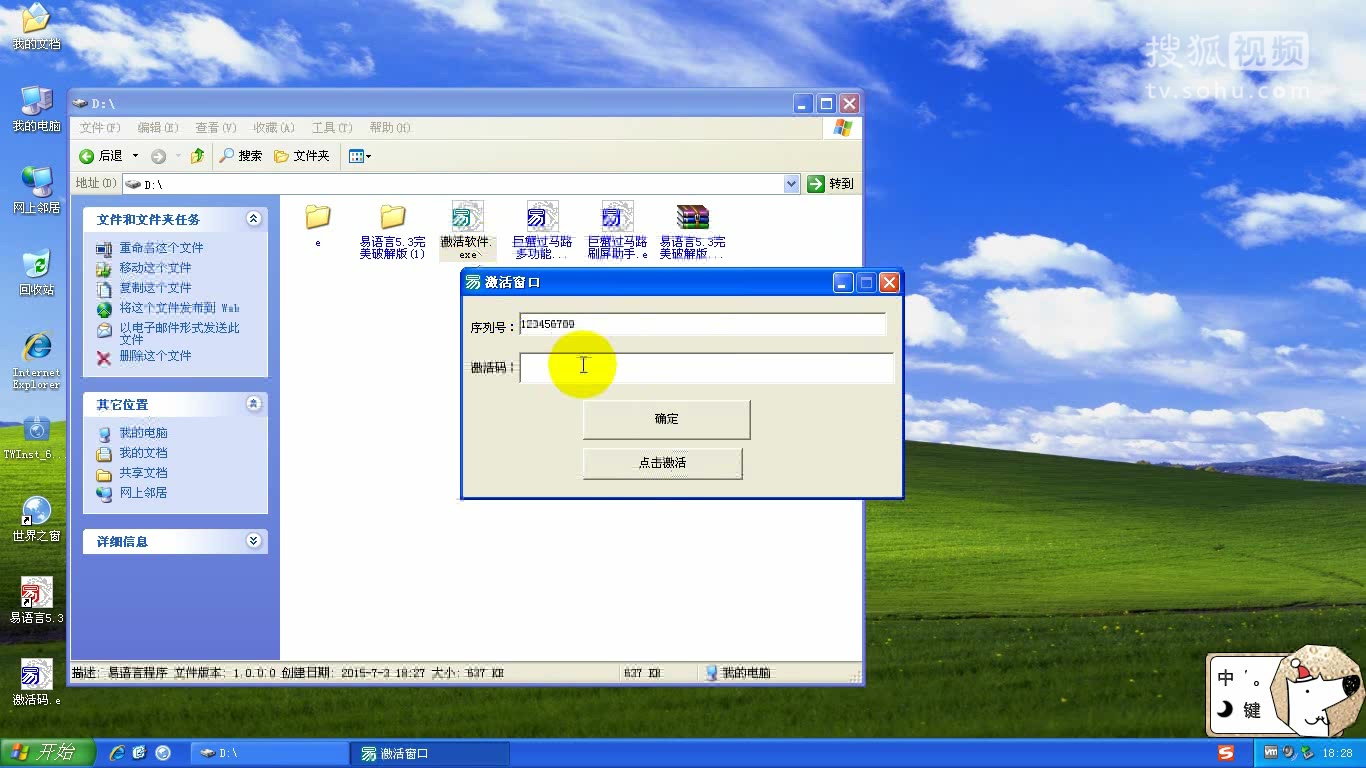Toggle the 文件夹 folders pane
Screen dimensions: 1366x768
301,156
